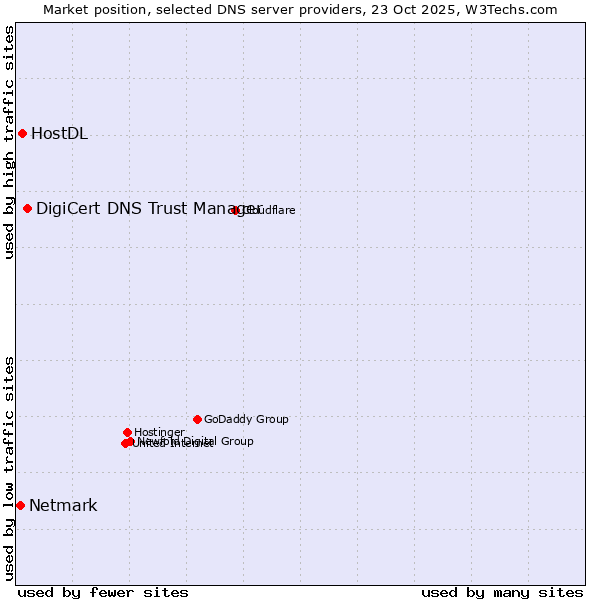
Task: Click the 'used by many sites' axis label
Action: [502, 592]
